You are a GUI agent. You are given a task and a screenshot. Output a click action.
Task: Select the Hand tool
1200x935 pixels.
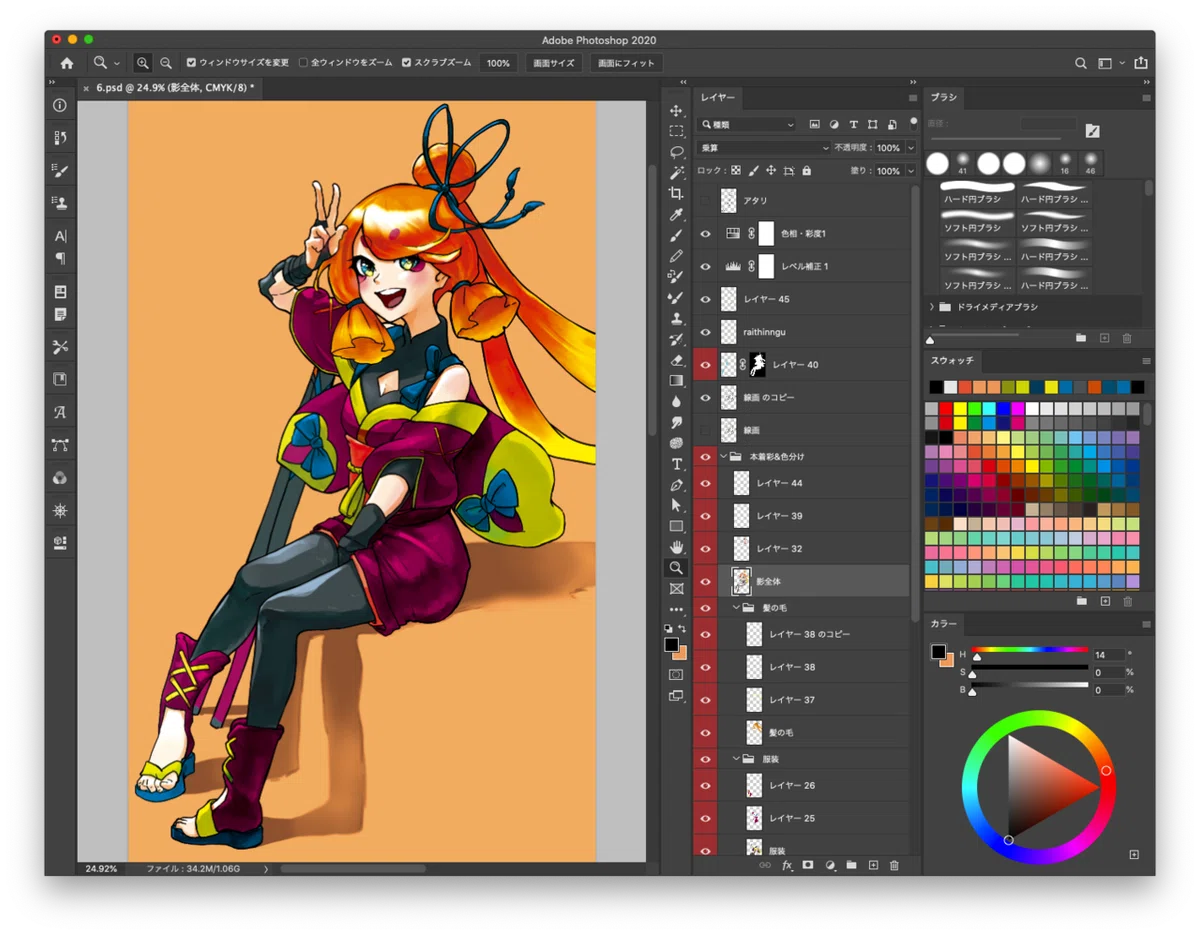(677, 547)
